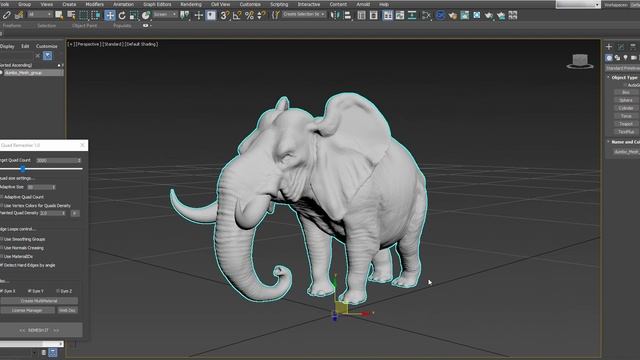Open the Animation menu
640x360 pixels.
123,4
